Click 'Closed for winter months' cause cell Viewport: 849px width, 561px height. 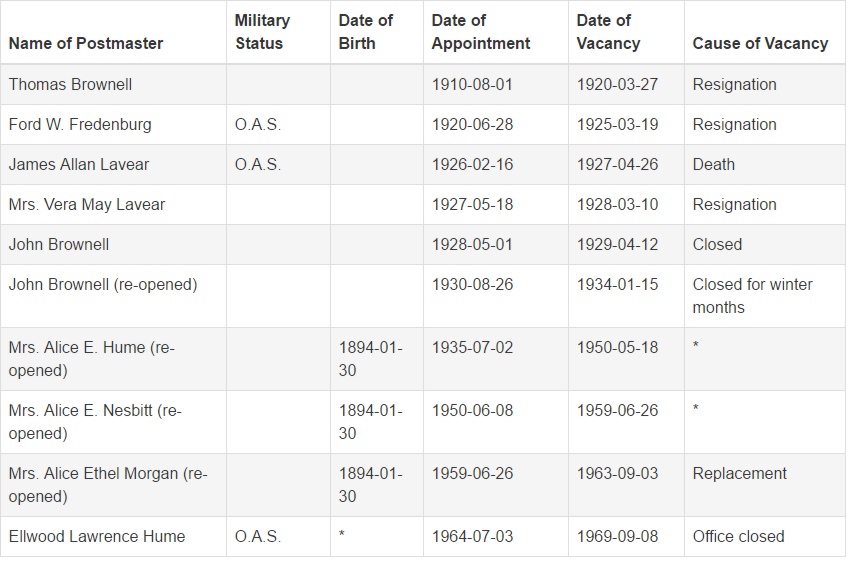tap(753, 296)
